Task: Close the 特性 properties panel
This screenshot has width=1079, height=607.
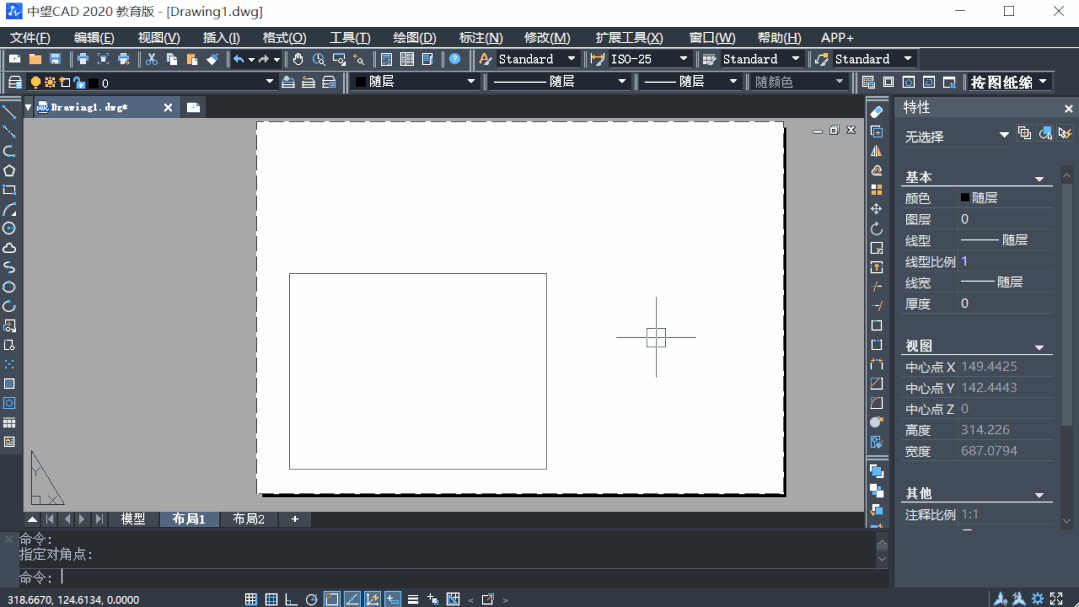Action: click(1068, 108)
